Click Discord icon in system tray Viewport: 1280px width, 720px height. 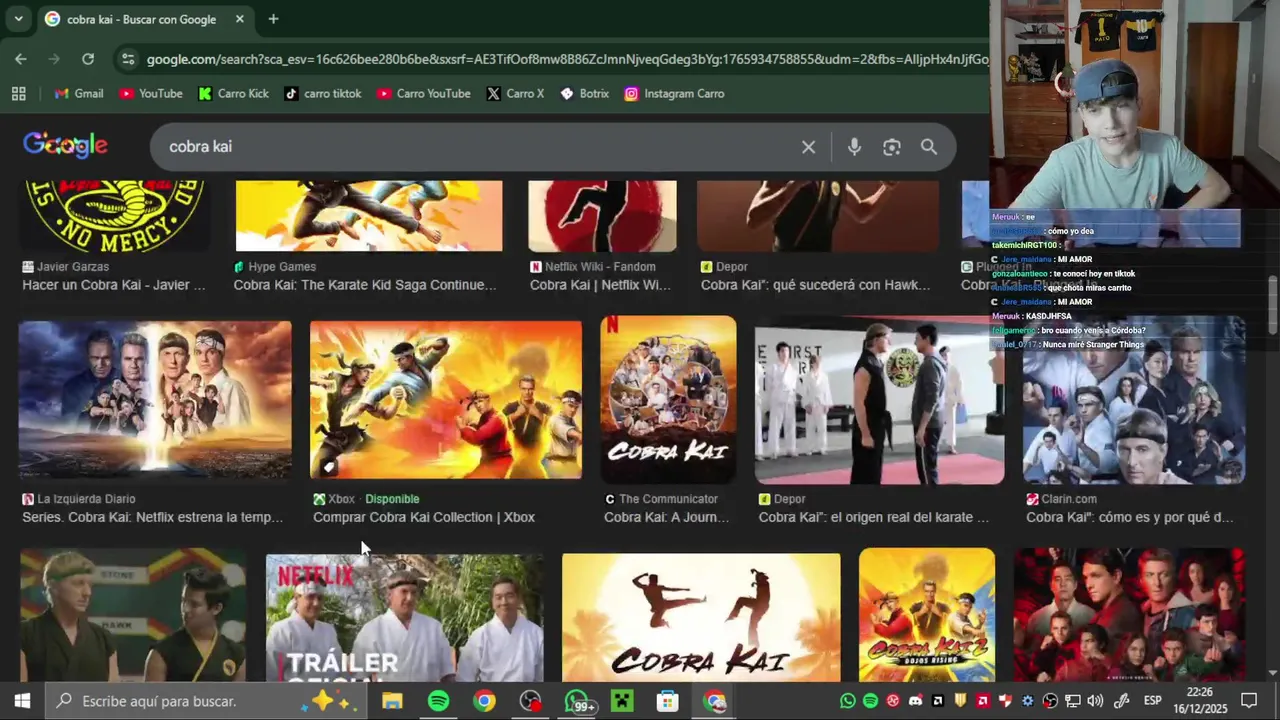point(915,701)
